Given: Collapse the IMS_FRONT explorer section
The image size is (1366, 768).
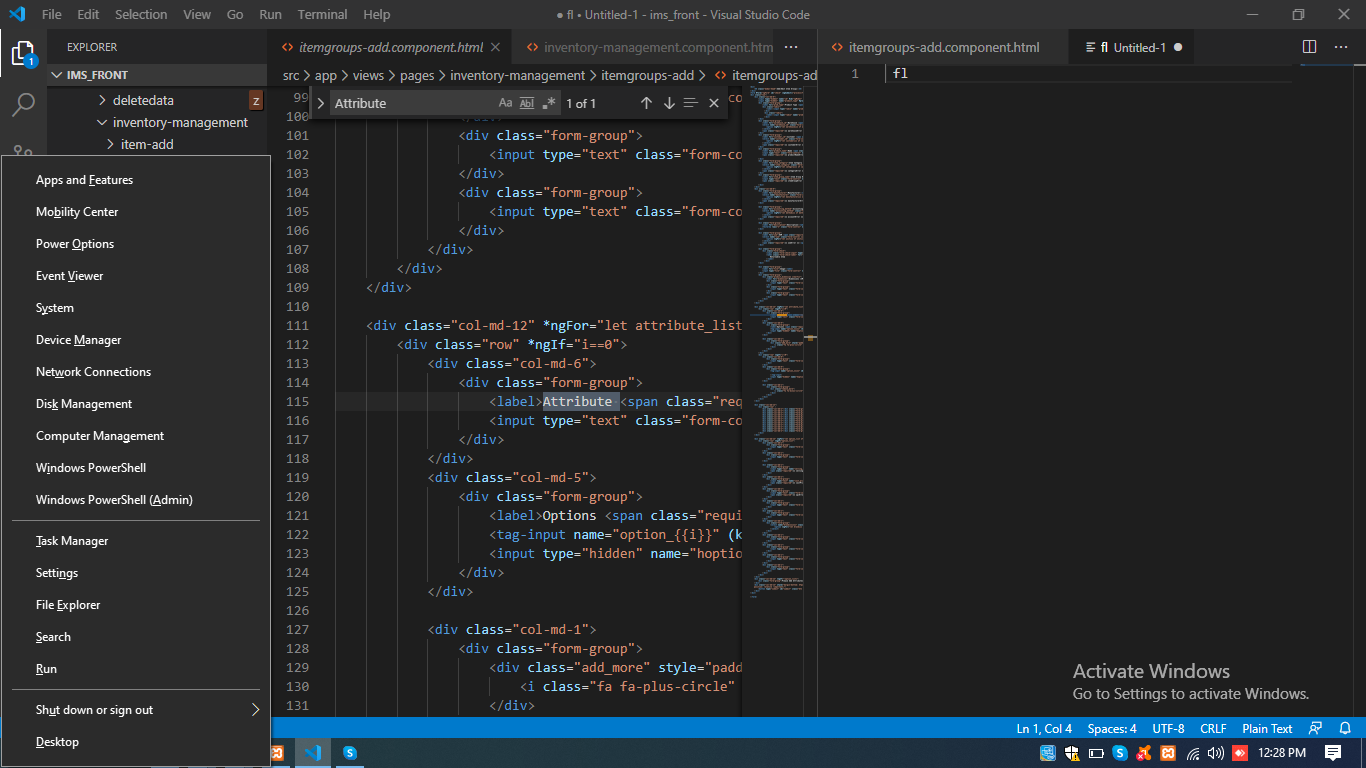Looking at the screenshot, I should [158, 75].
